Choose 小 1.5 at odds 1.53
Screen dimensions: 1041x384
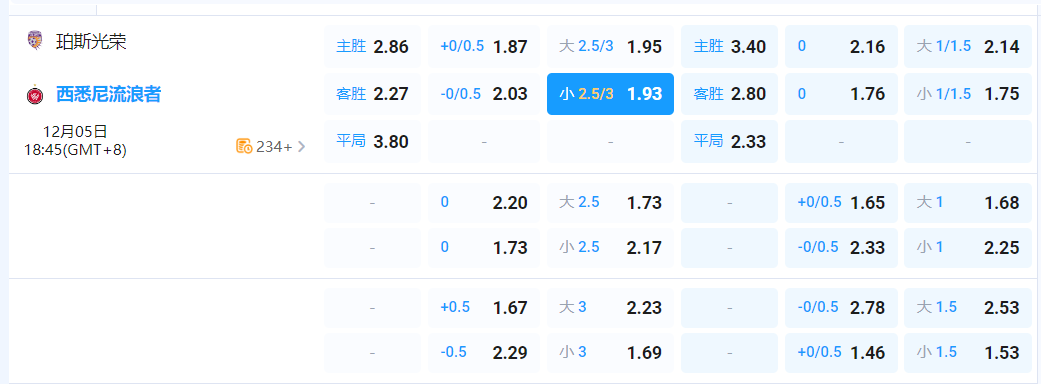968,353
